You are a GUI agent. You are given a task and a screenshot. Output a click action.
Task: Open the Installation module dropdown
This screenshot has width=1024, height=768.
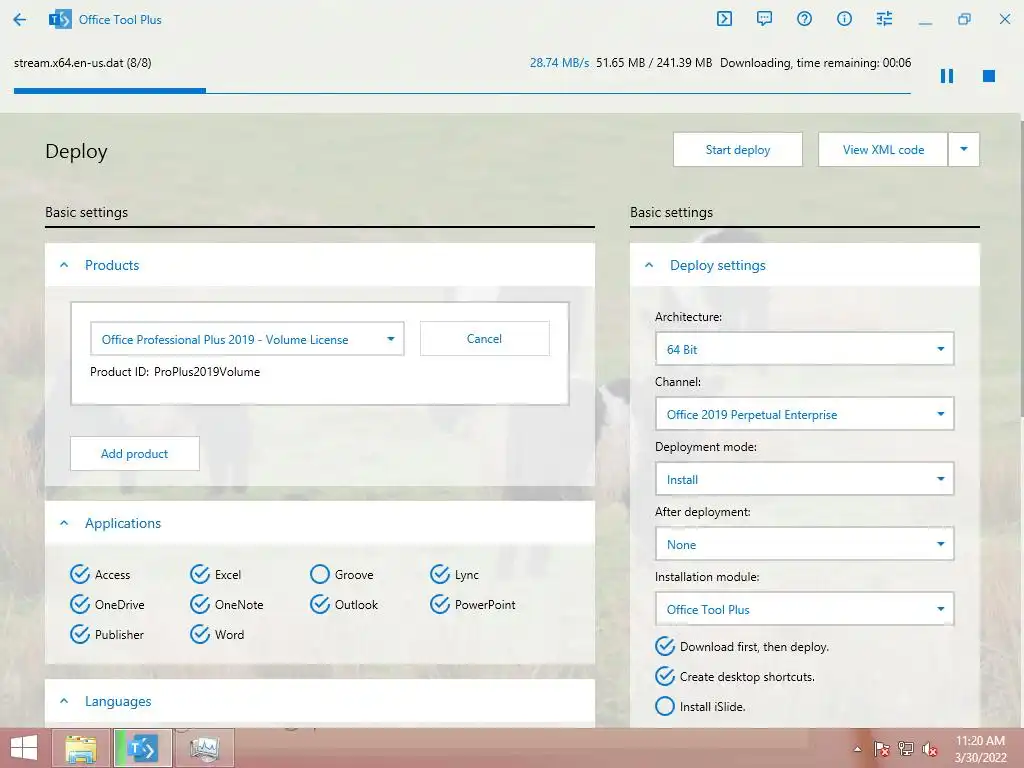tap(805, 609)
